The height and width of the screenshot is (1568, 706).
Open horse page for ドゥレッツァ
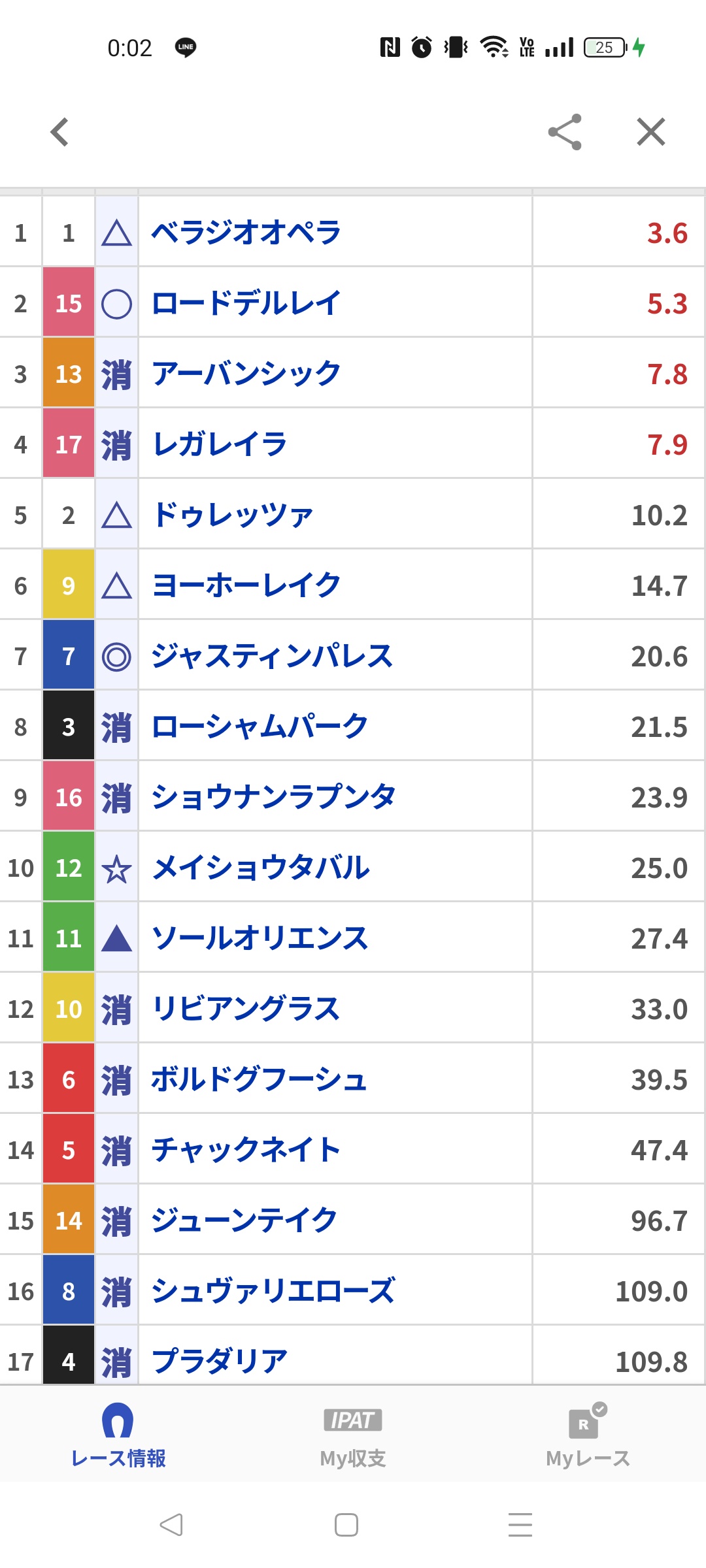(233, 515)
